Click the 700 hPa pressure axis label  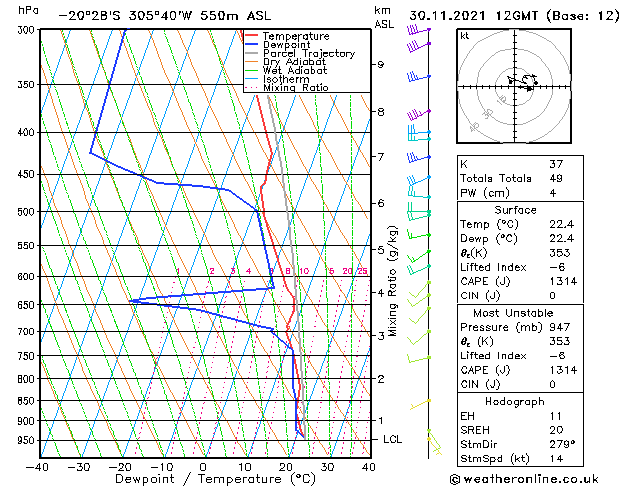26,332
